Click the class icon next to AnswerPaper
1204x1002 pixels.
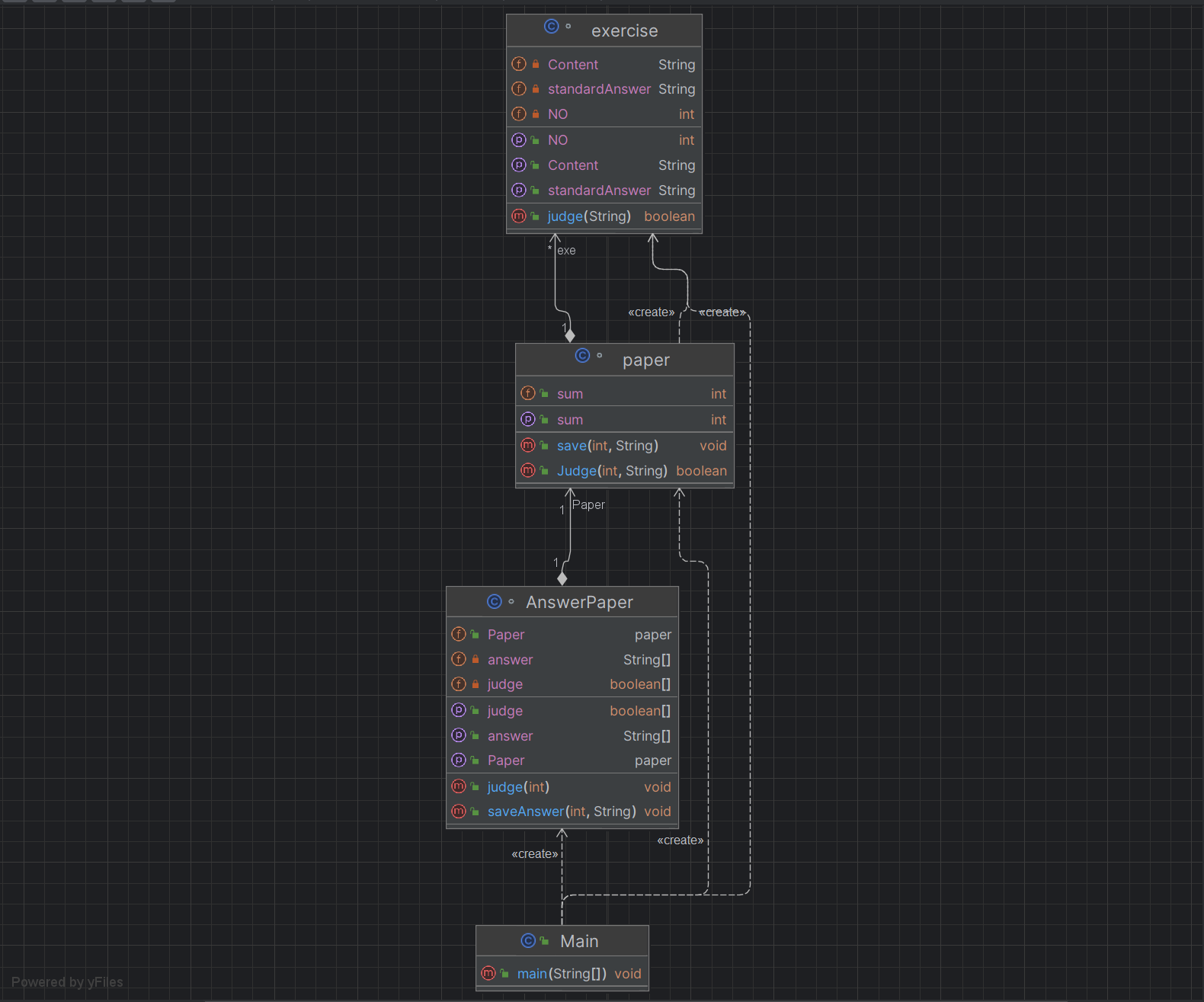pos(494,602)
